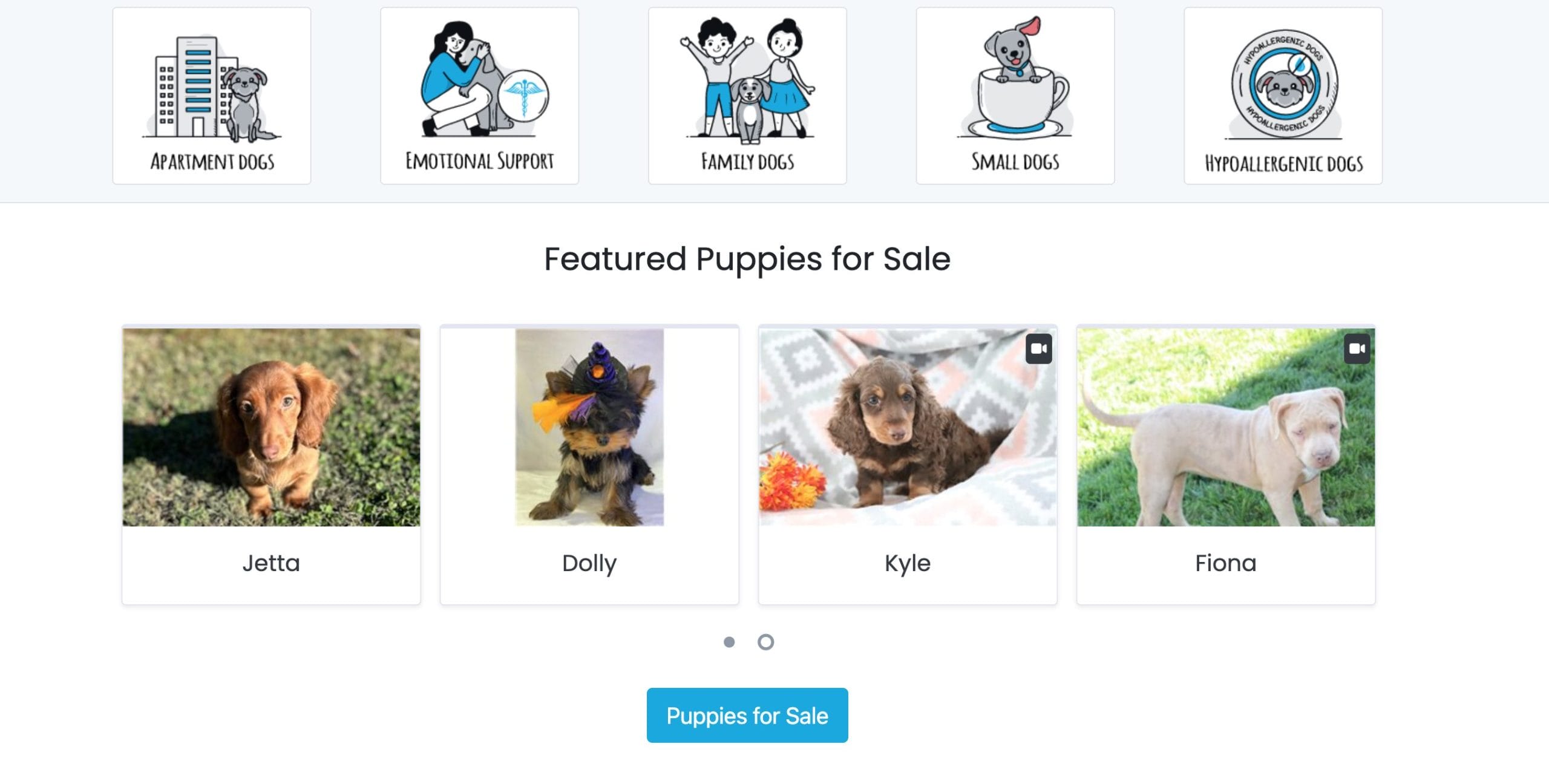Open the Fiona name link
Image resolution: width=1549 pixels, height=784 pixels.
click(x=1226, y=563)
